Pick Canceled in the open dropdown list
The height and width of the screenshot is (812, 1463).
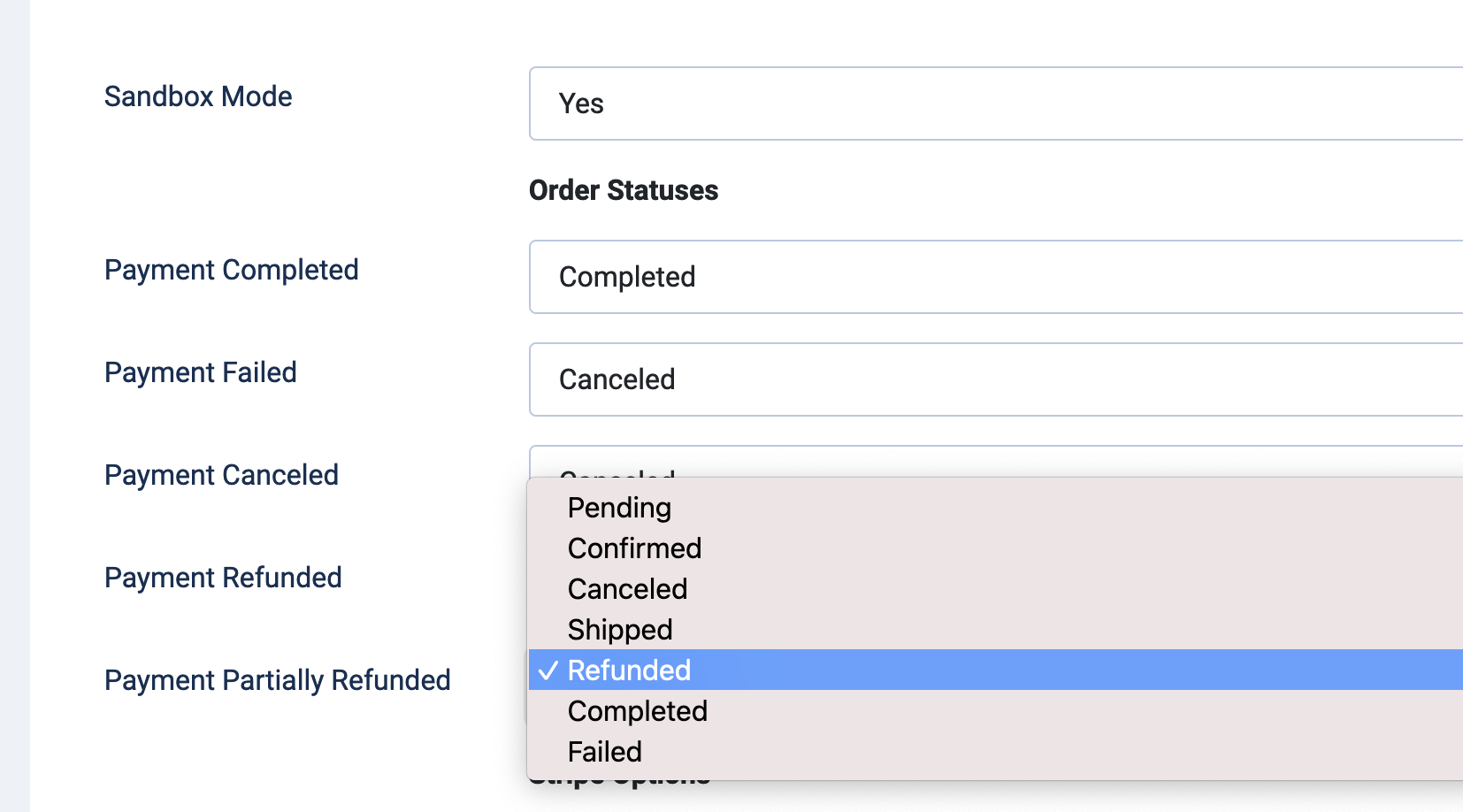coord(627,589)
